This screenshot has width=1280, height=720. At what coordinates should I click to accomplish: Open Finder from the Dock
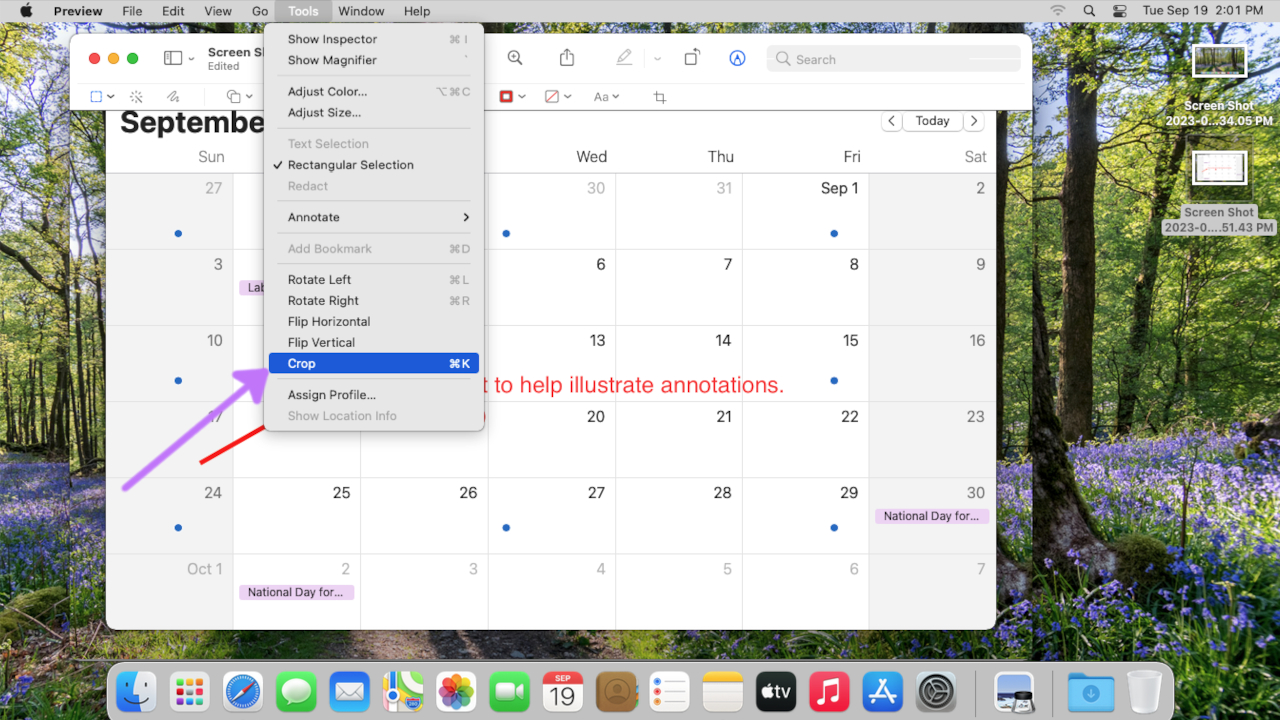click(x=136, y=691)
